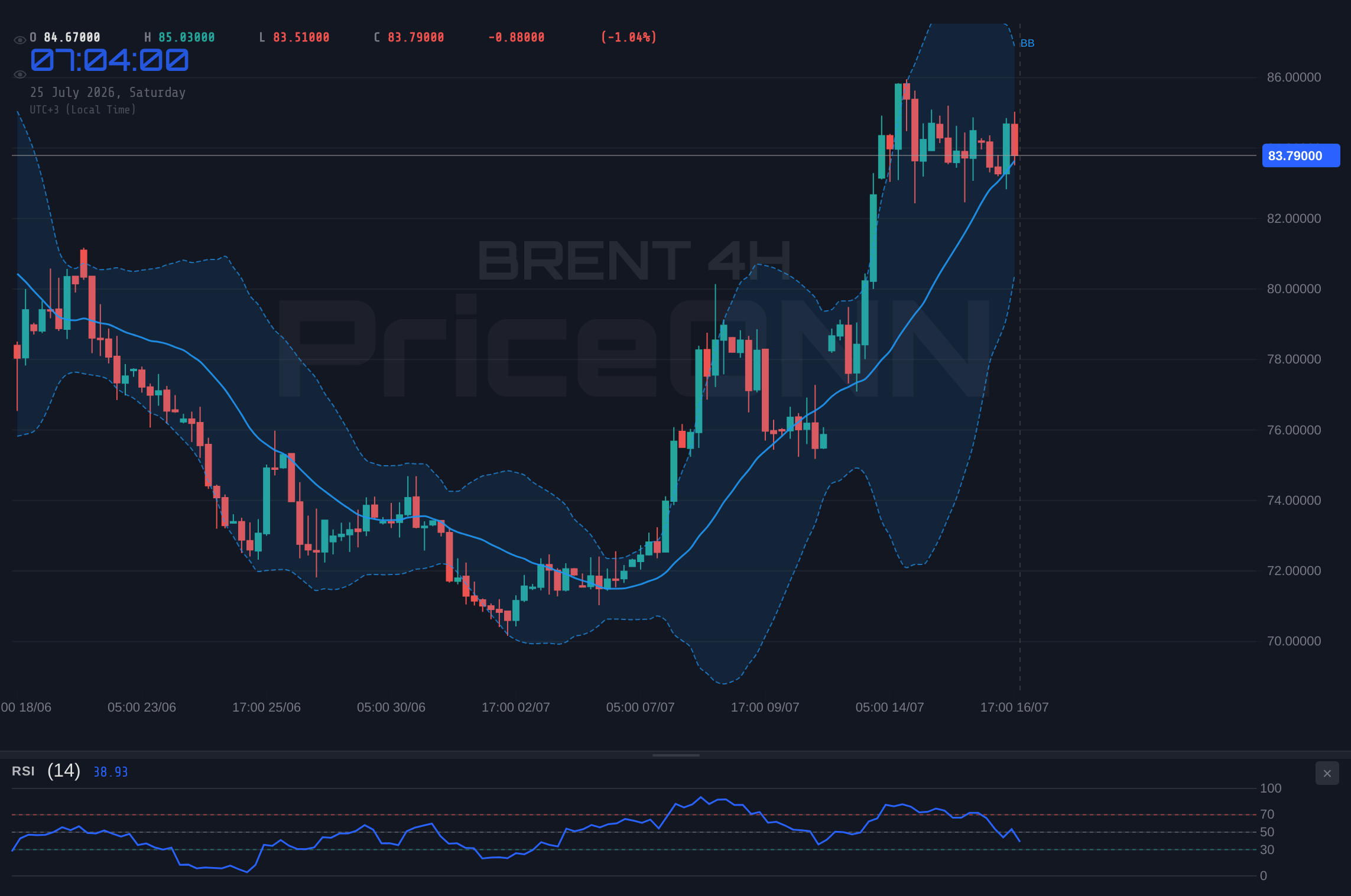Click the UTC+3 (Local Time) label
Viewport: 1351px width, 896px height.
[x=83, y=110]
